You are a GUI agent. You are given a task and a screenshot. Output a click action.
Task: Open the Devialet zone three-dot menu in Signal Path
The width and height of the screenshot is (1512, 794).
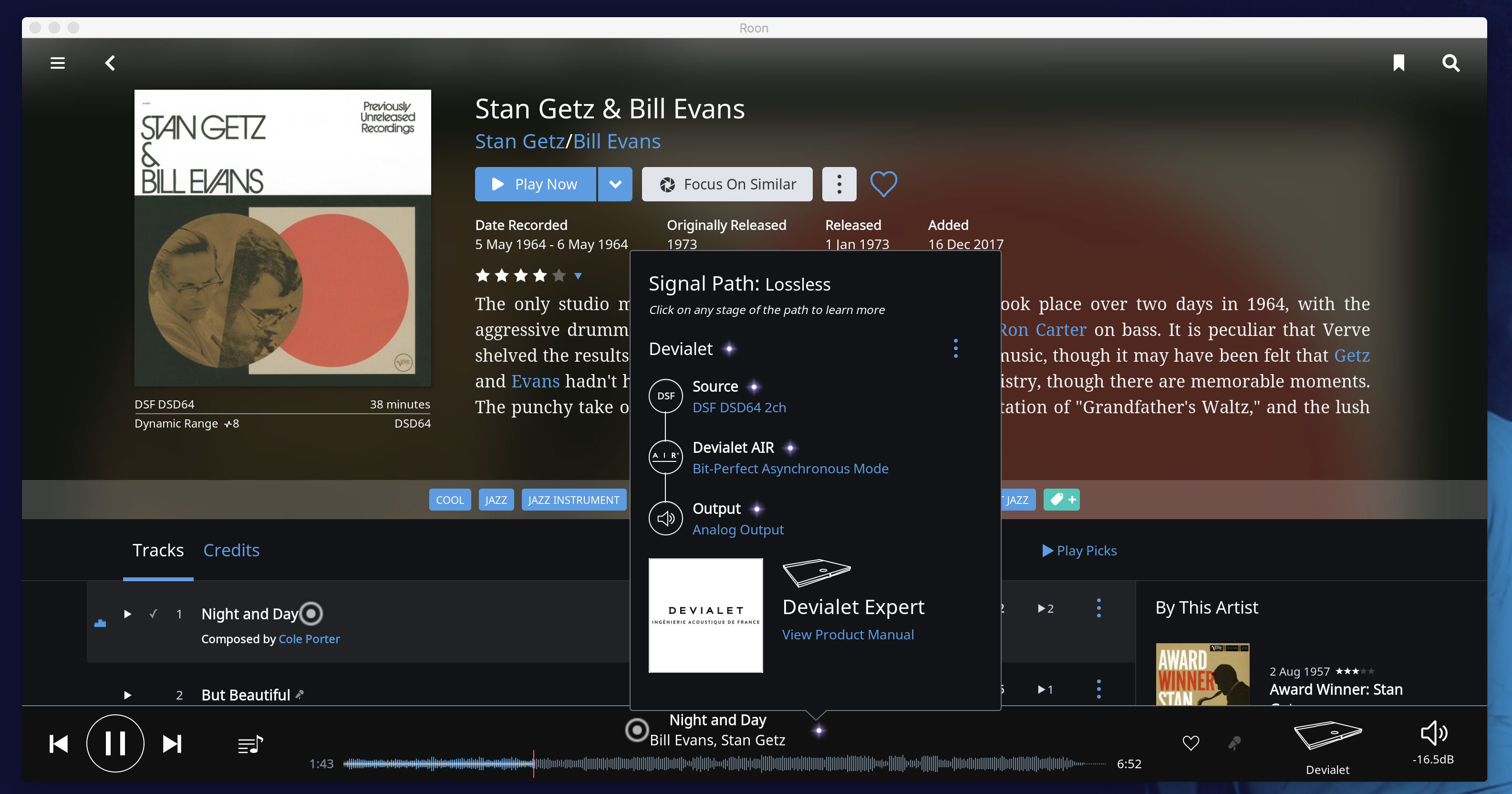(x=955, y=349)
